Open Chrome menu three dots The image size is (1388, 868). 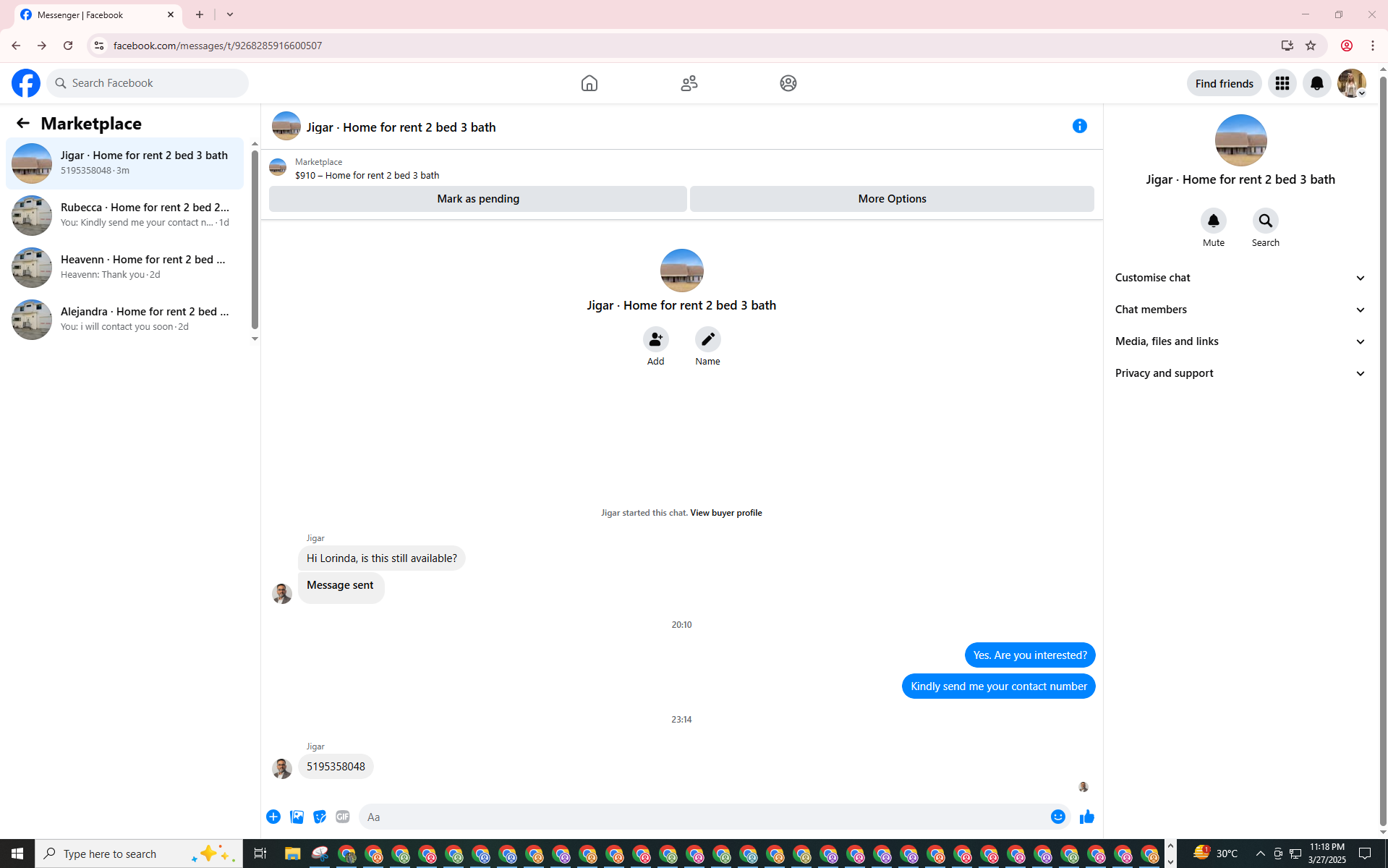[1373, 46]
